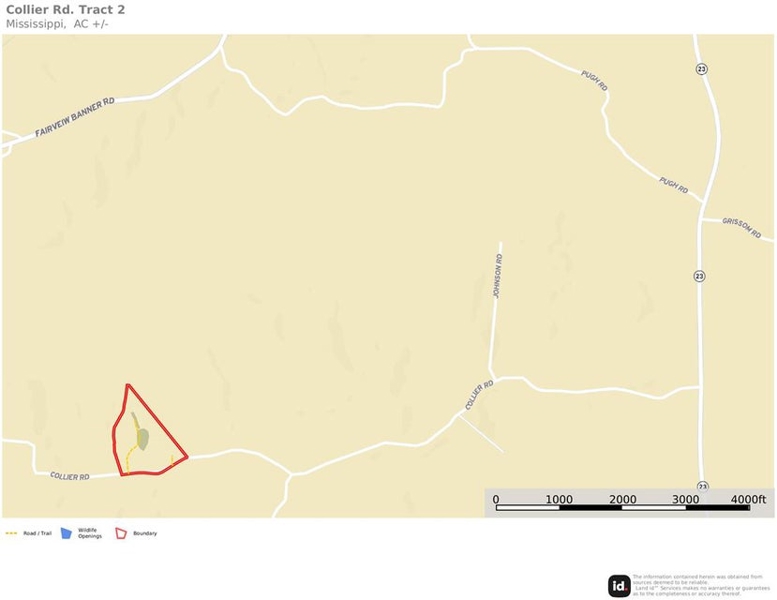Click the Land id disclaimer text
The image size is (777, 600).
pyautogui.click(x=701, y=585)
